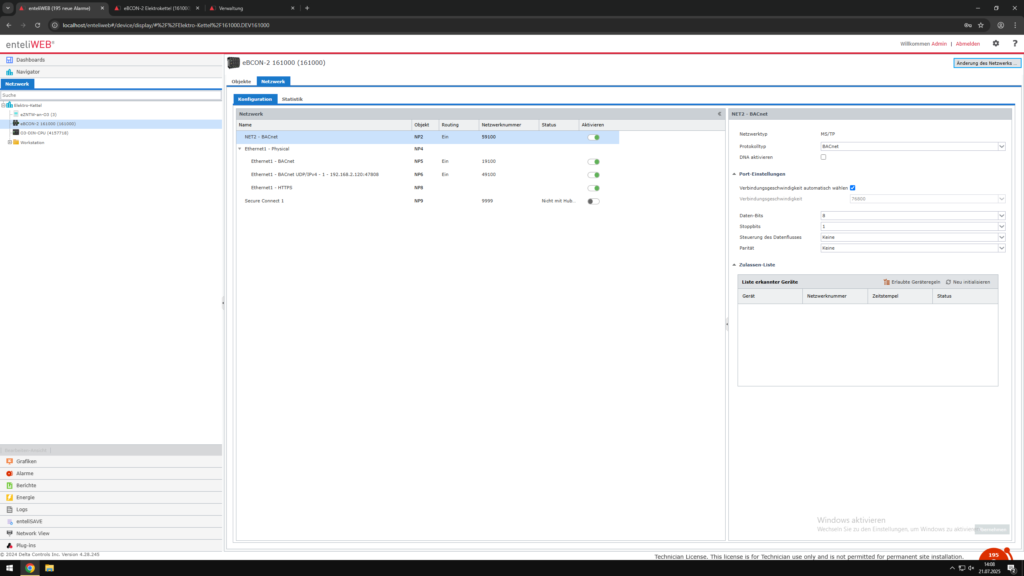This screenshot has width=1024, height=576.
Task: Select the Secure Connect 1 network row
Action: tap(428, 201)
